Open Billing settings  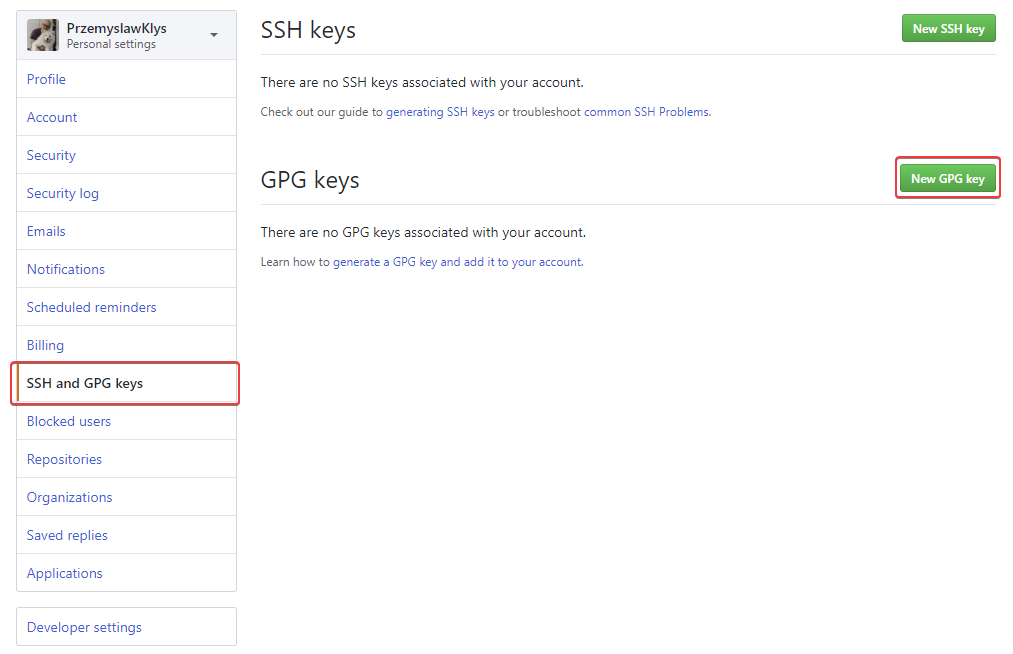(45, 344)
